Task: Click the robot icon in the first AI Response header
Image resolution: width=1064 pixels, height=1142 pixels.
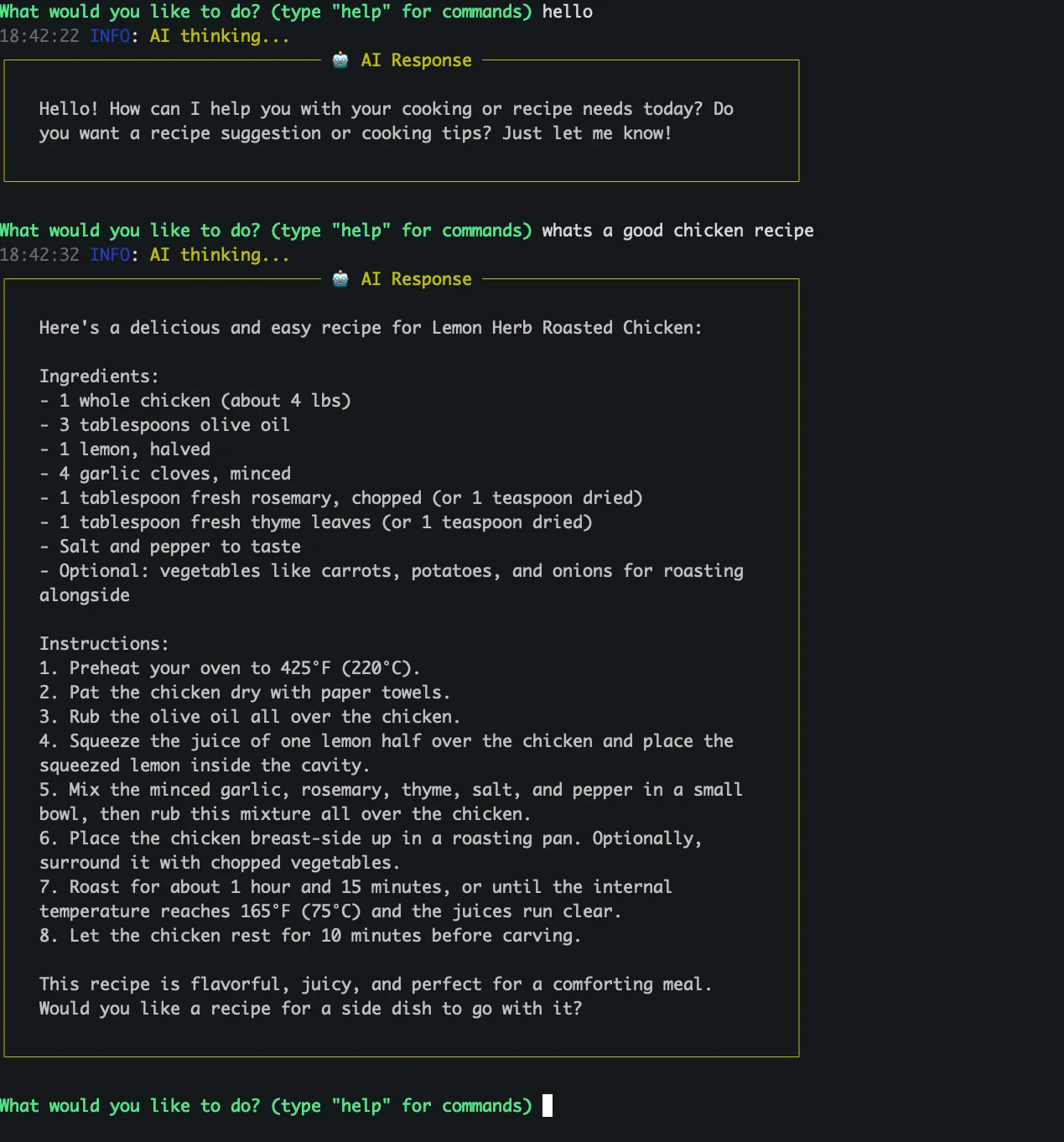Action: click(x=340, y=60)
